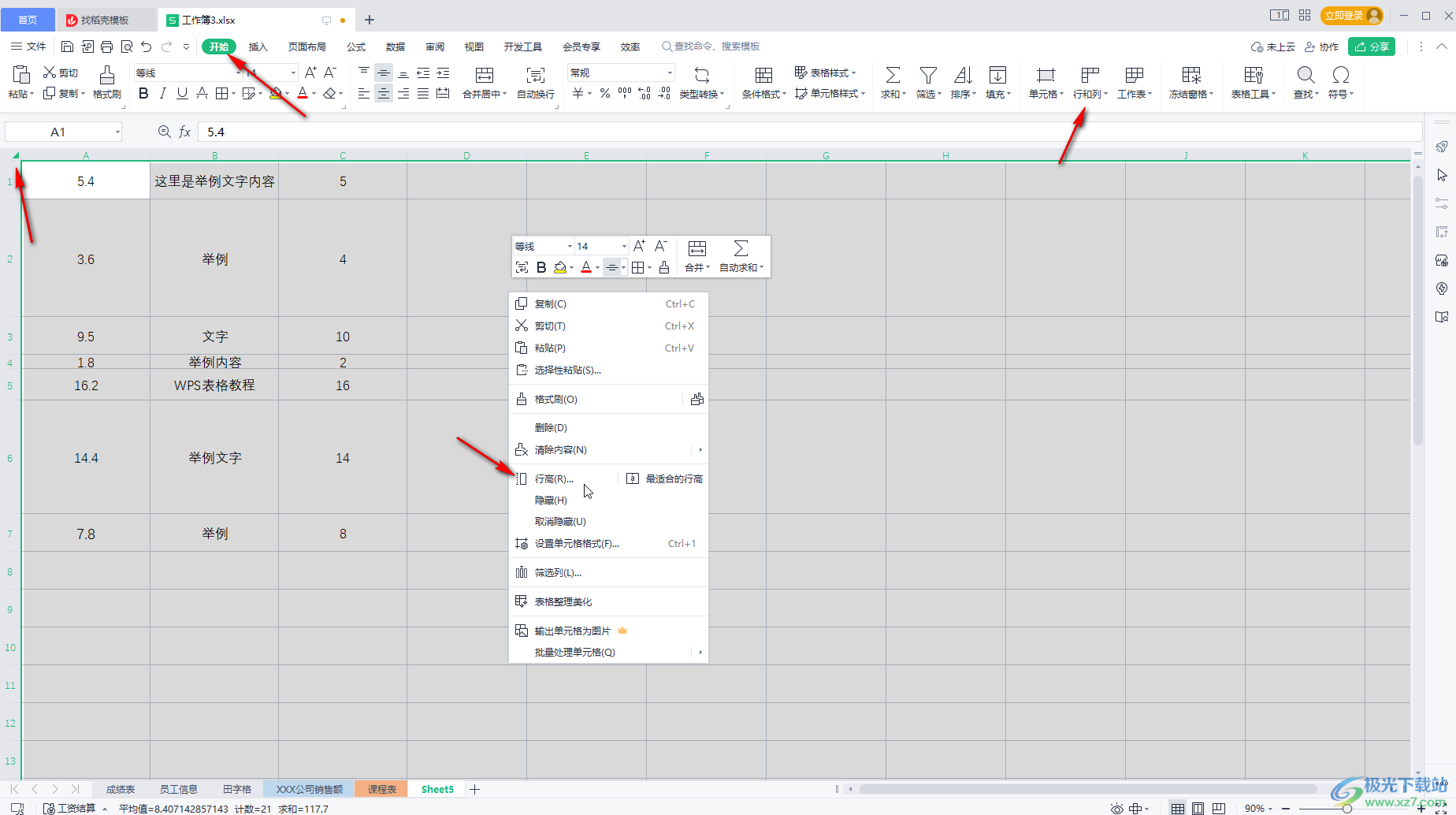Click the Select All corner triangle
1456x815 pixels.
(16, 155)
